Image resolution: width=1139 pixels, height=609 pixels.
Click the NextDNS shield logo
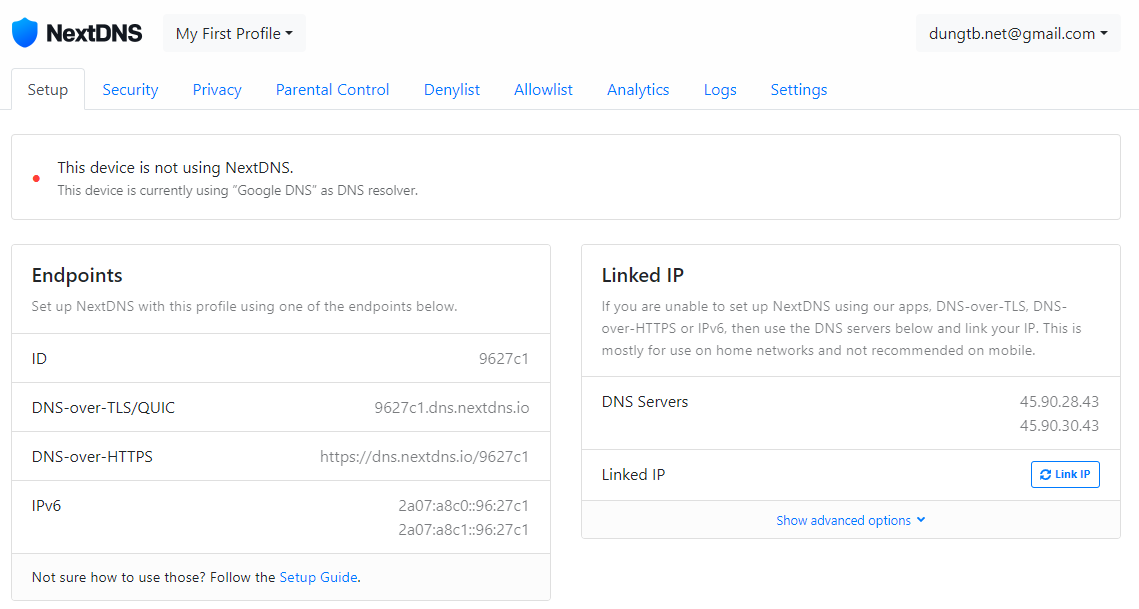(x=25, y=33)
